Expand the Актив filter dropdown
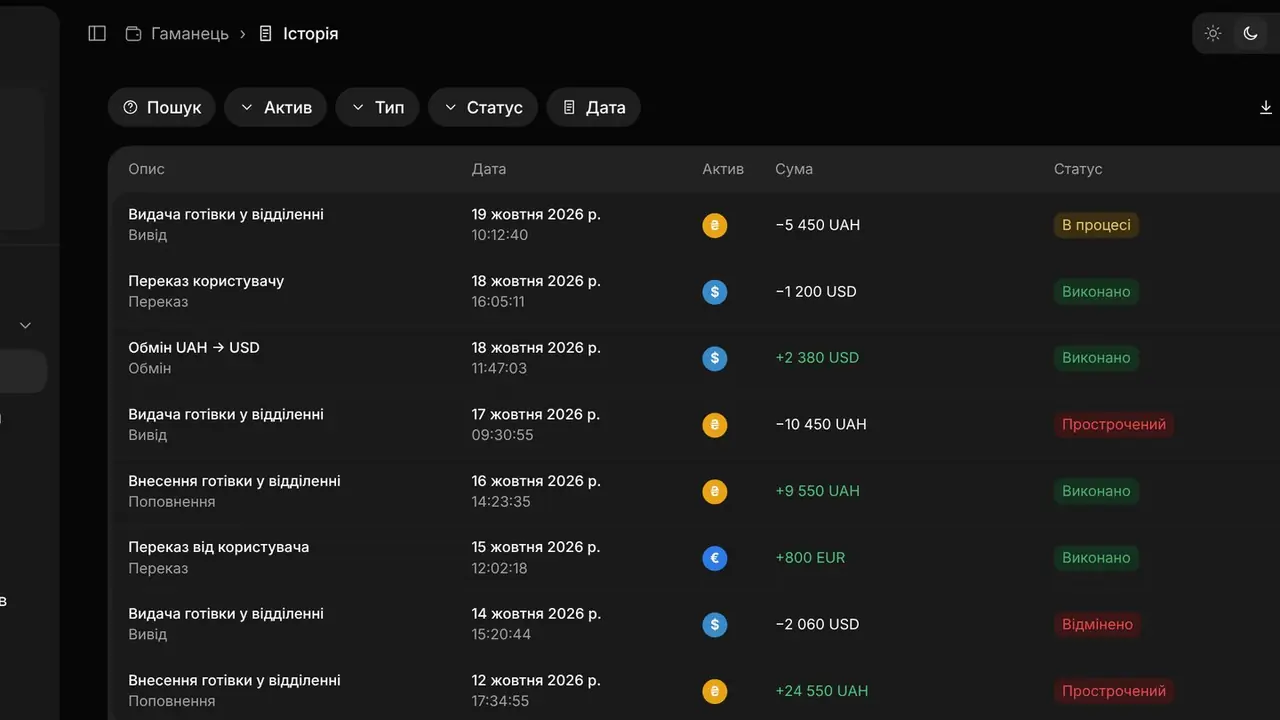 [x=276, y=107]
